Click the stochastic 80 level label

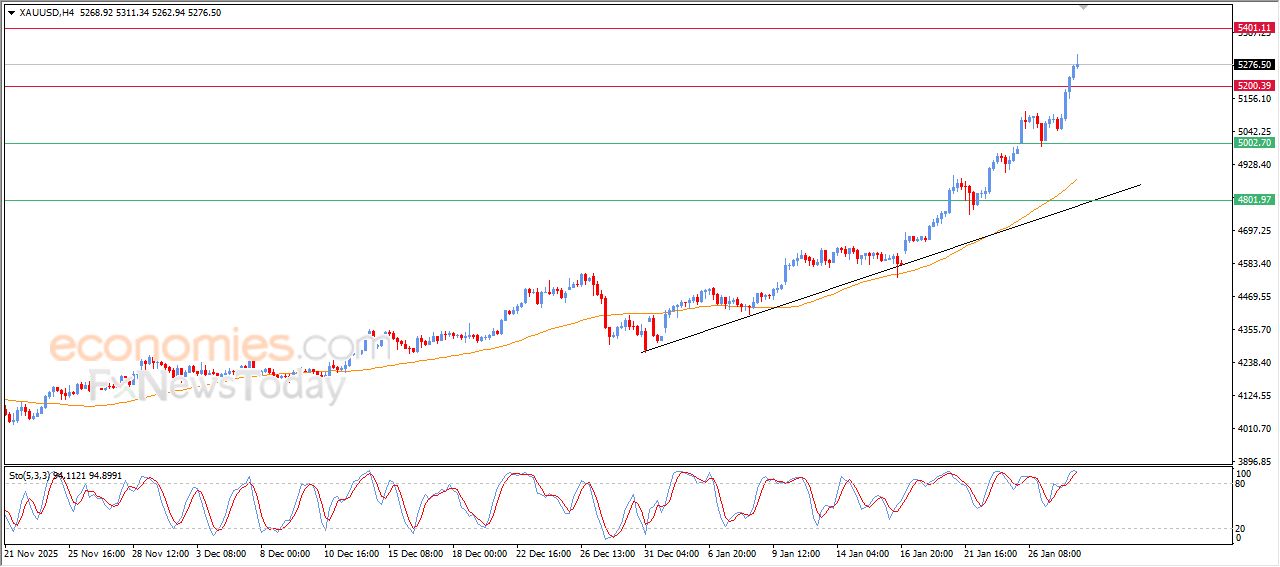point(1242,484)
